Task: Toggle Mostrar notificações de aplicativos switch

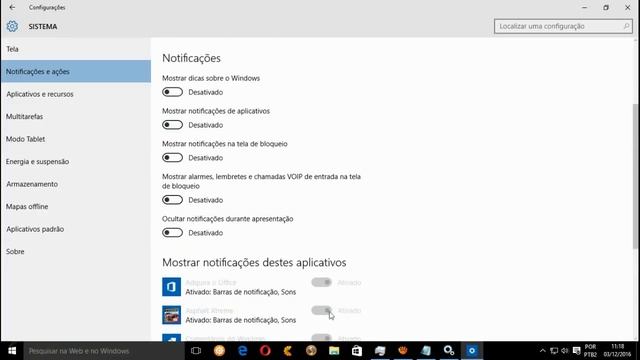Action: click(x=172, y=125)
